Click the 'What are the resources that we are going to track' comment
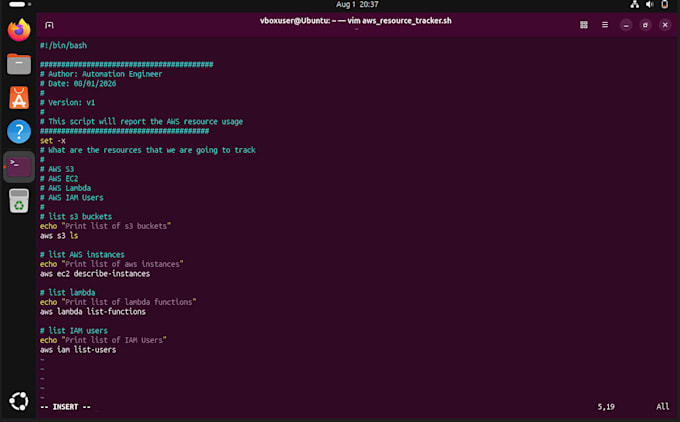Screen dimensions: 680x422 pos(152,150)
